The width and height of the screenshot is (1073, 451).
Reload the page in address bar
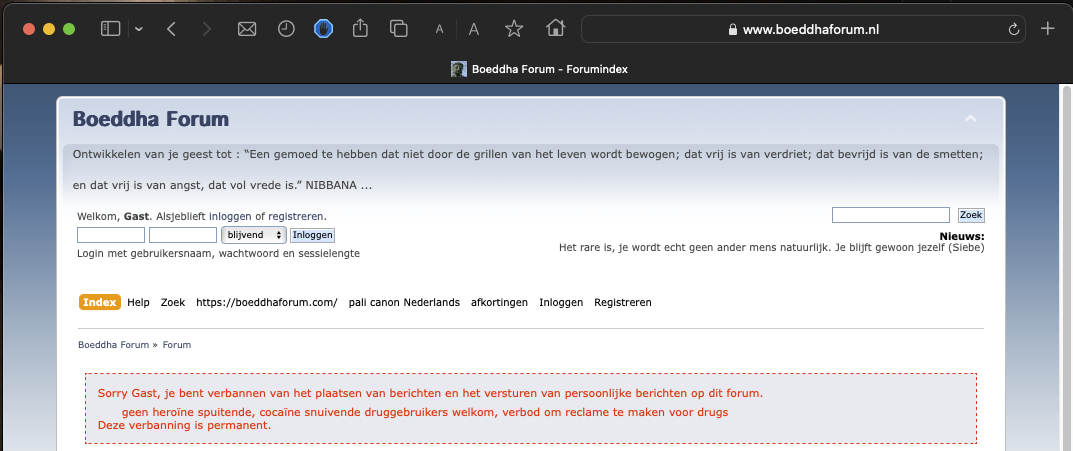point(1013,29)
